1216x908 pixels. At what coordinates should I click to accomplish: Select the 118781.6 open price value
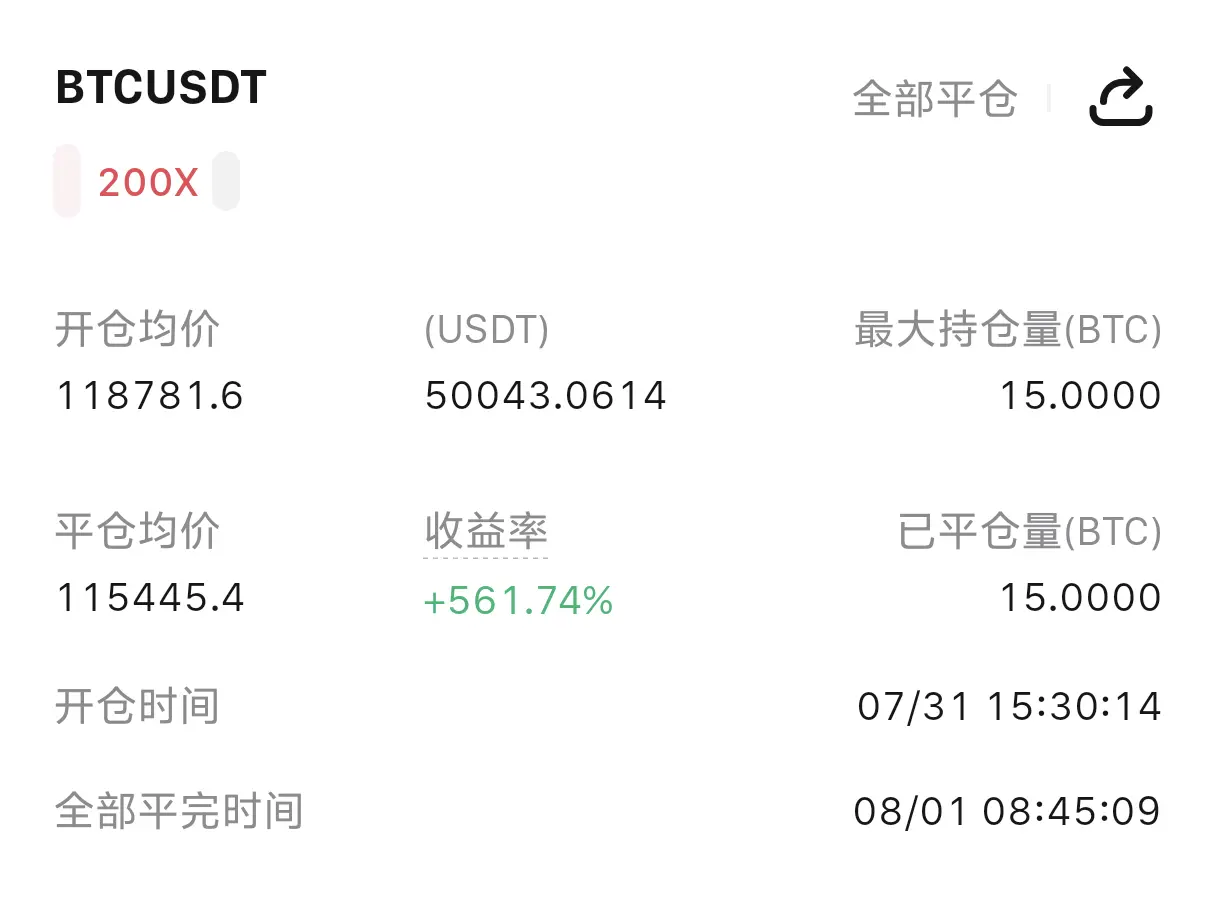pyautogui.click(x=150, y=397)
